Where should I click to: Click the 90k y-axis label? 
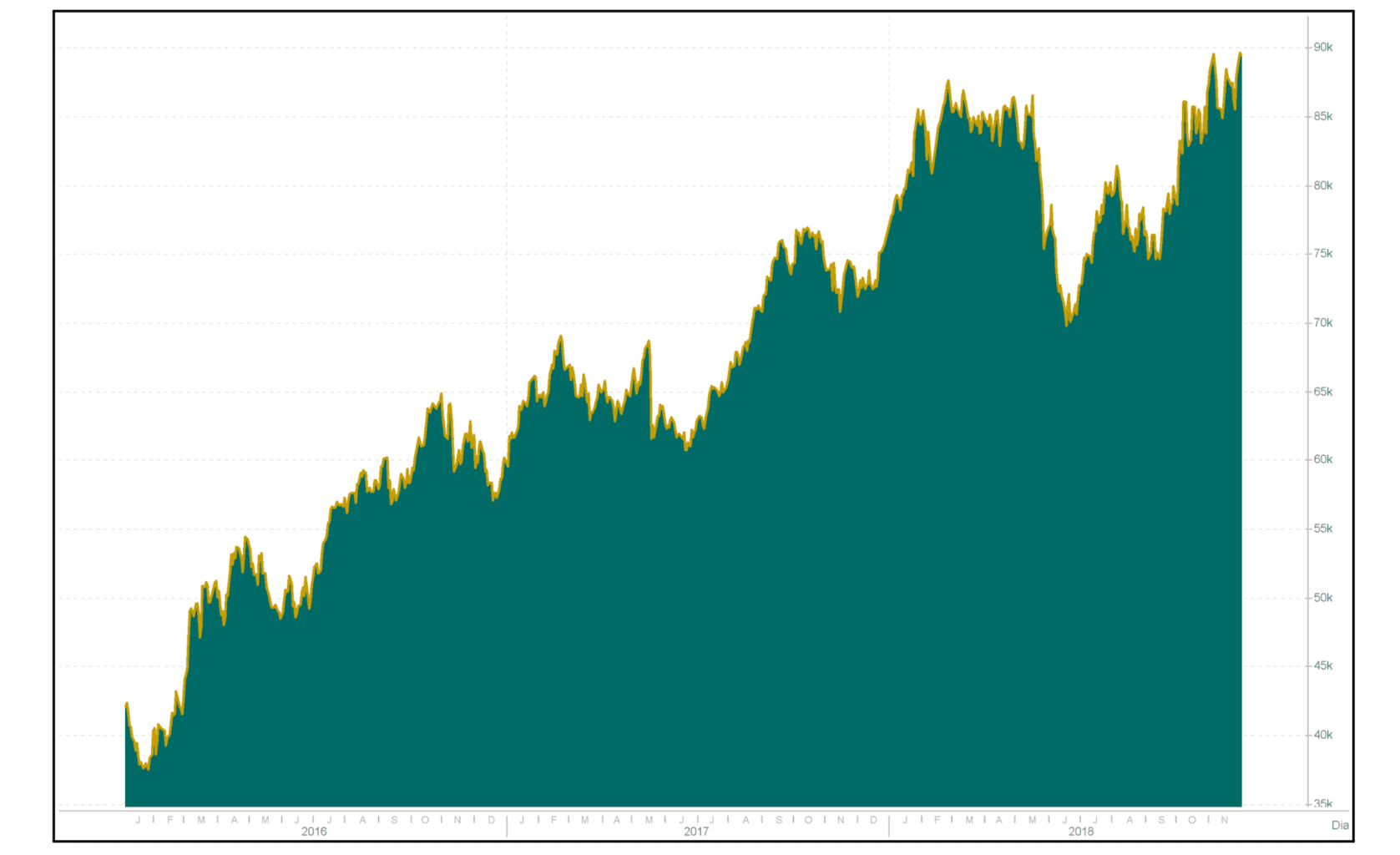coord(1323,48)
